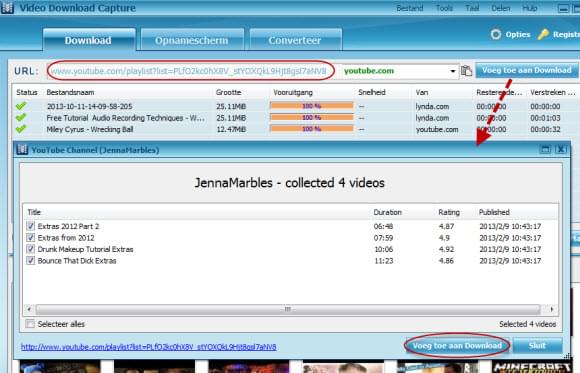Click the Sluit button
The height and width of the screenshot is (373, 580).
537,346
